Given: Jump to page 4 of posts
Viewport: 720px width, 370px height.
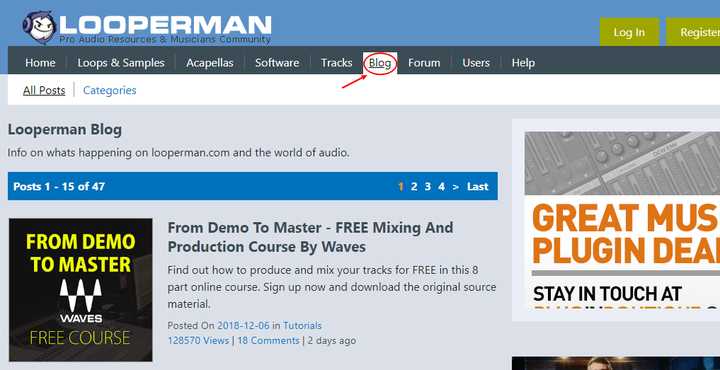Looking at the screenshot, I should point(441,186).
